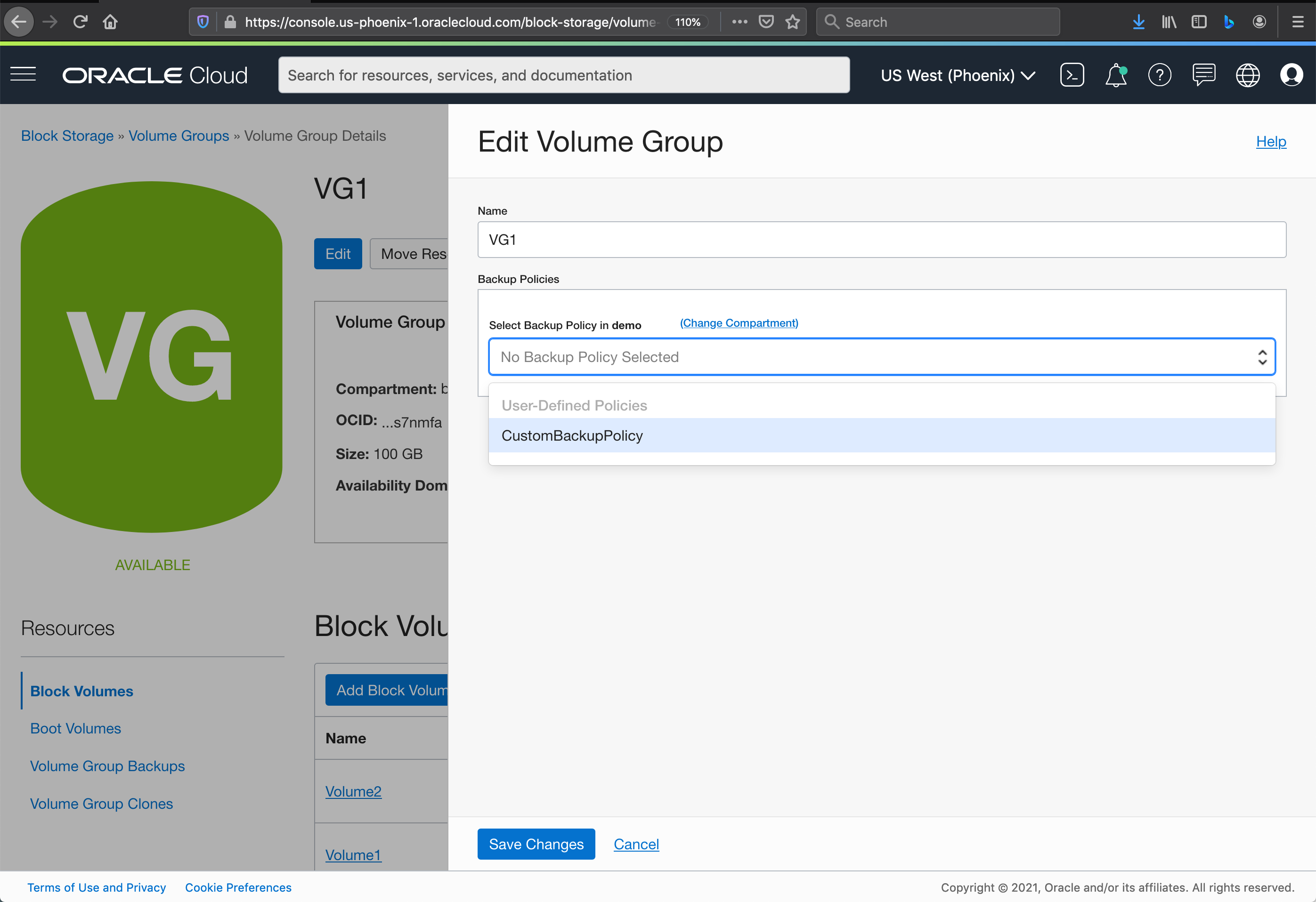1316x902 pixels.
Task: Open help using the question mark icon
Action: 1160,74
